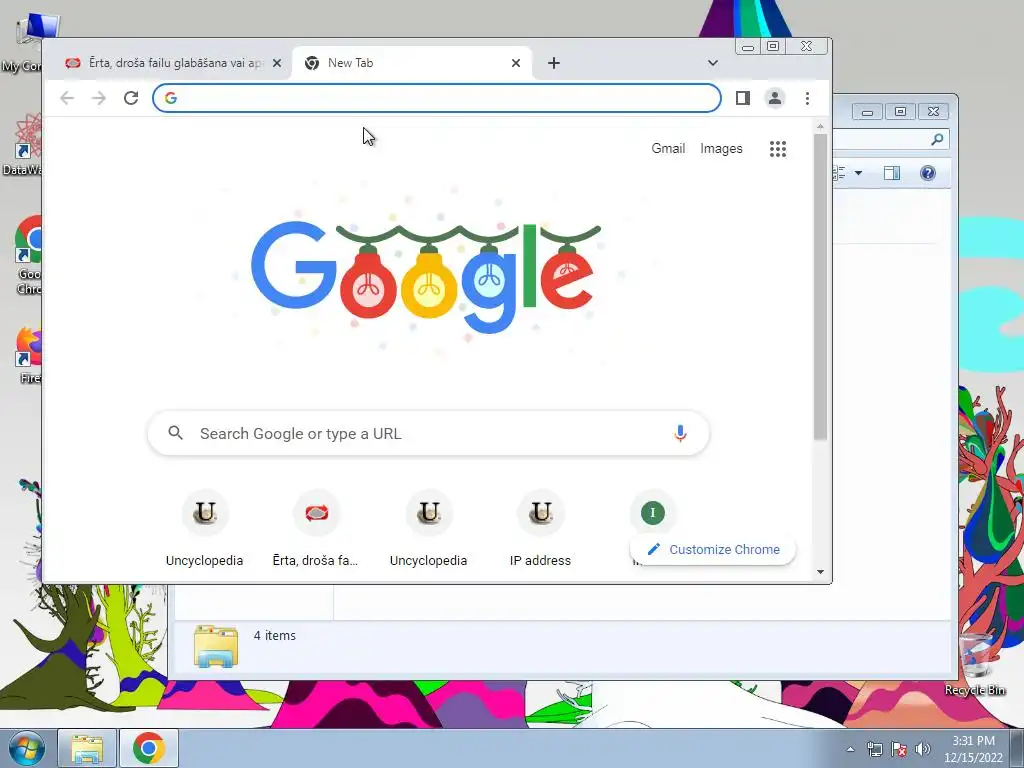Open the Ērta, droša fa... shortcut tile
The image size is (1024, 768).
pyautogui.click(x=316, y=529)
